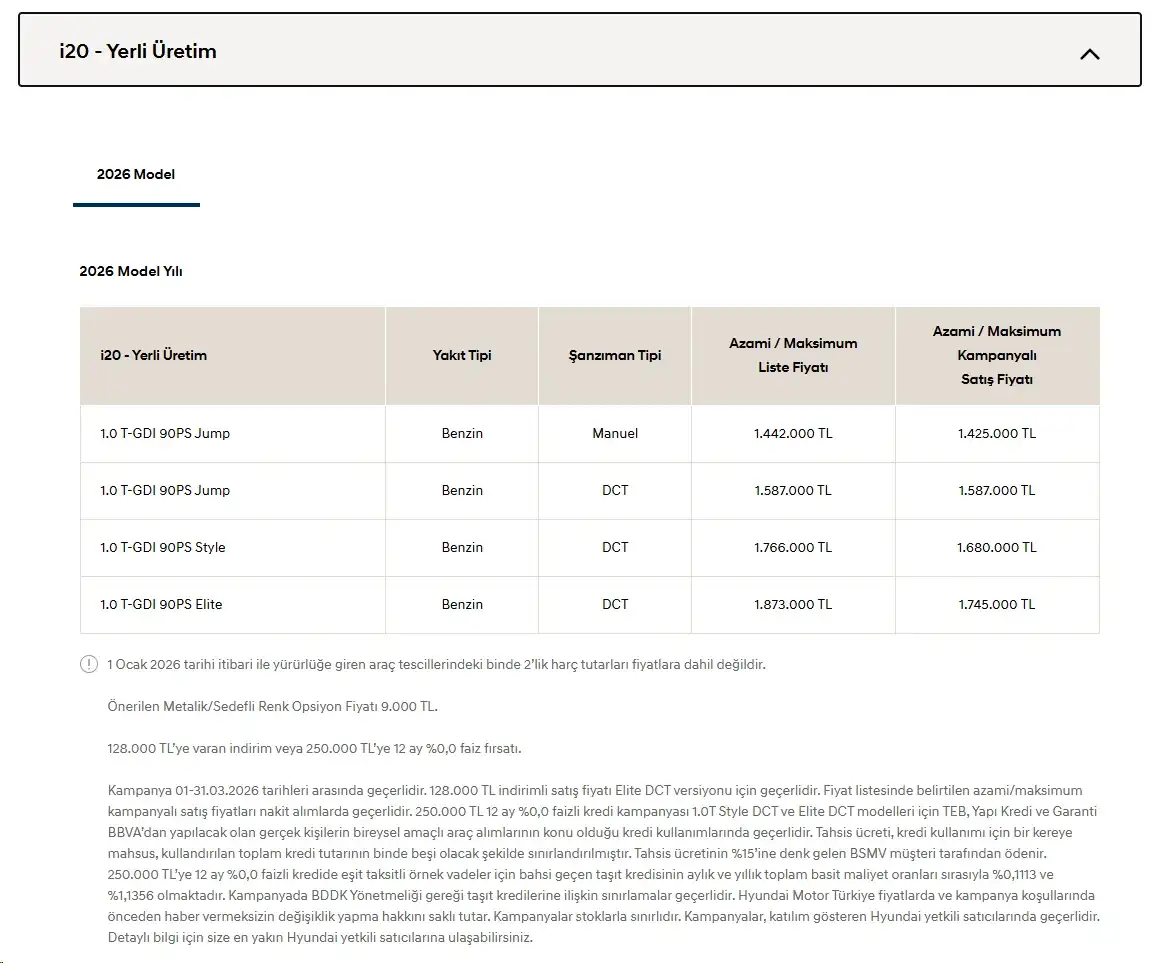Click the Yakıt Tipi column header
The width and height of the screenshot is (1156, 963).
tap(462, 355)
